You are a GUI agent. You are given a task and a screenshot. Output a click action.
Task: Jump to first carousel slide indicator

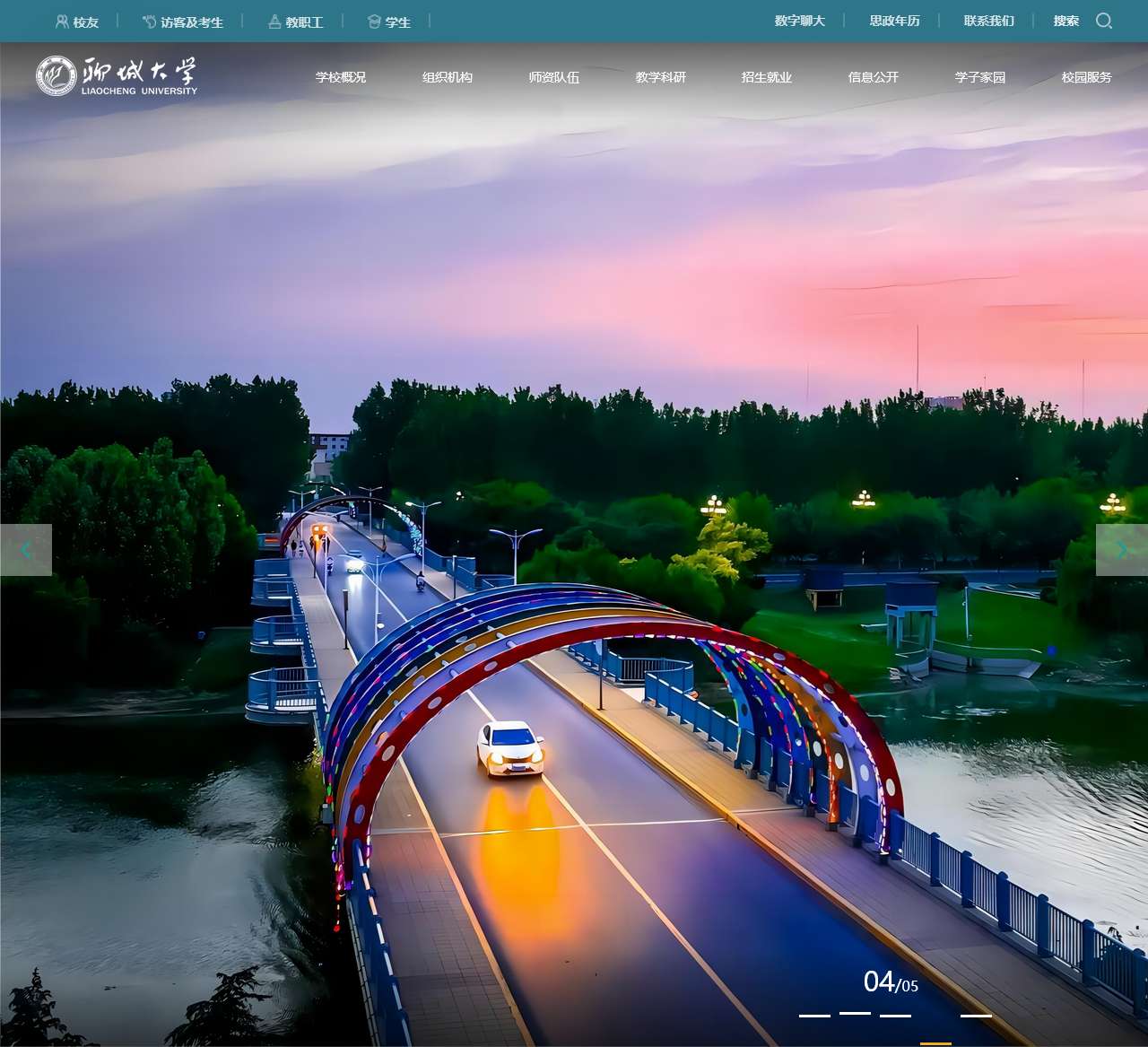click(x=814, y=1016)
